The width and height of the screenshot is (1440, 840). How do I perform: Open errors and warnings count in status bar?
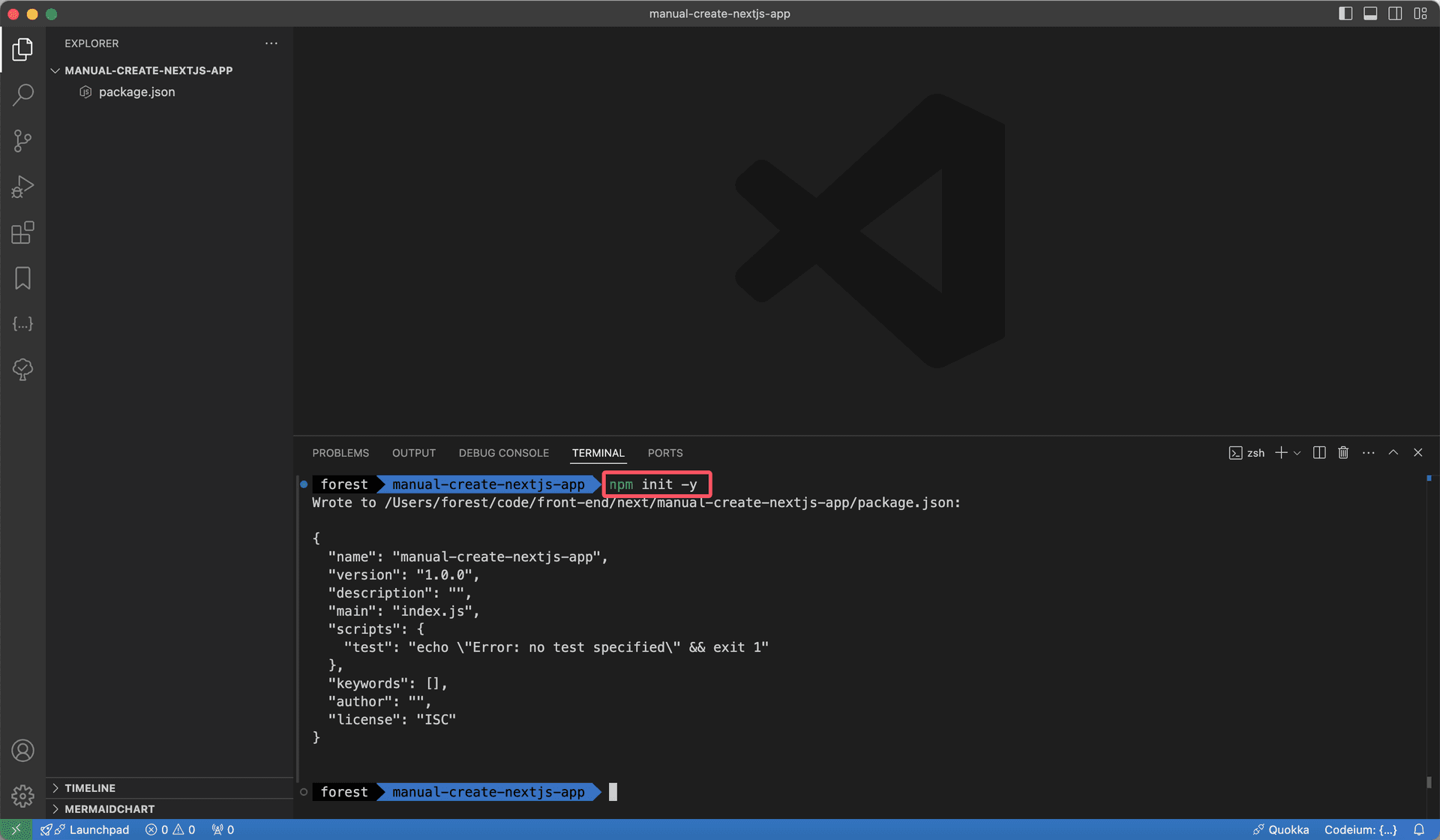click(170, 829)
